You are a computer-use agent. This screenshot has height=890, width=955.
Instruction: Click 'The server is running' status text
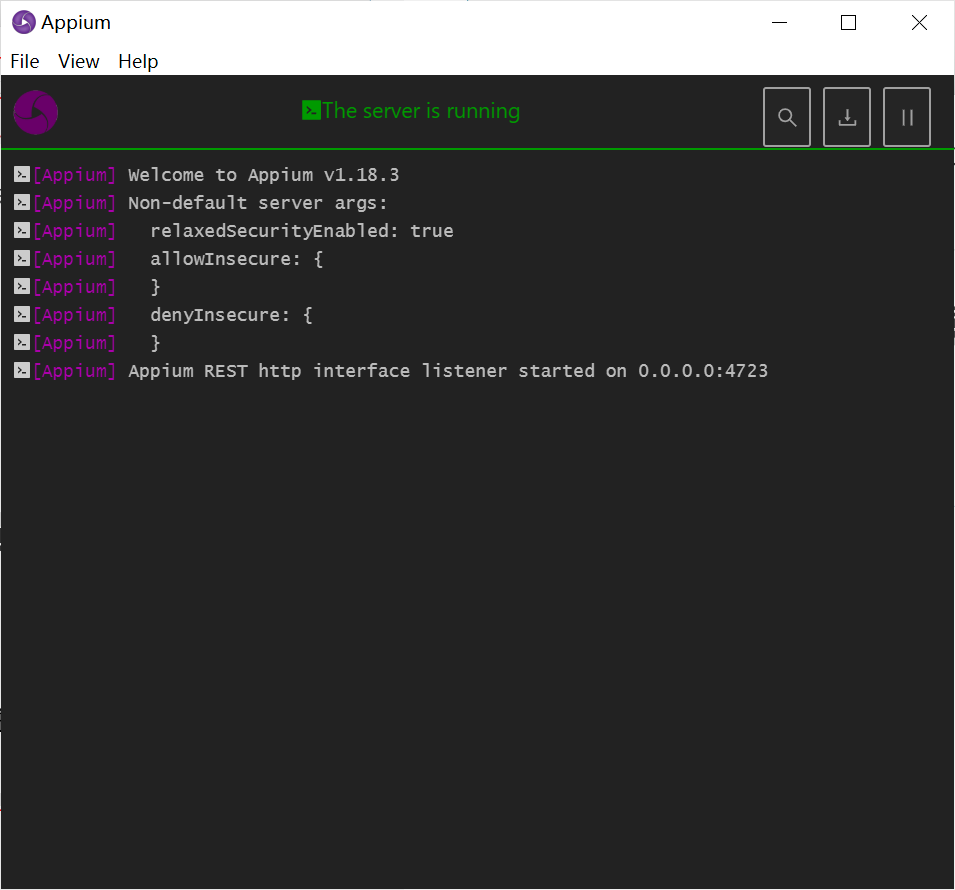coord(421,111)
